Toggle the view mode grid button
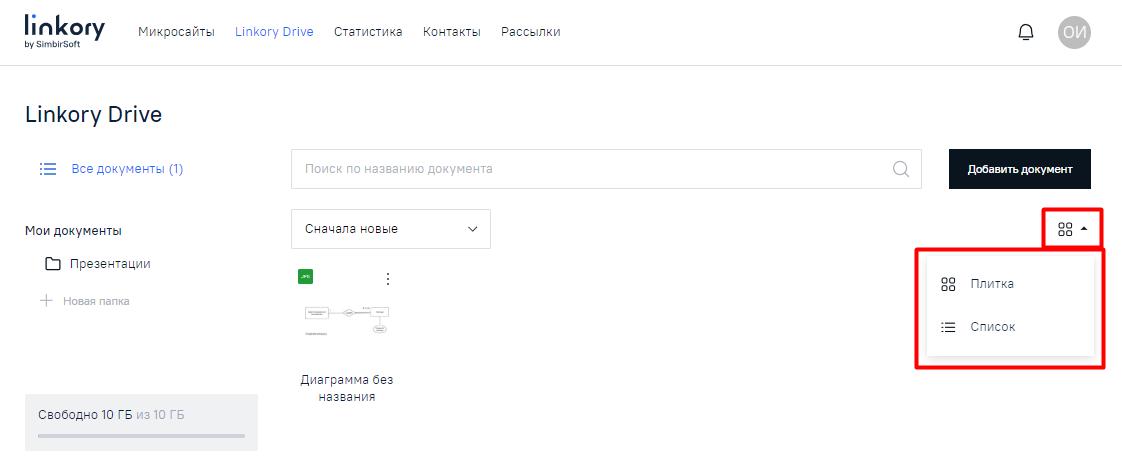 coord(1072,229)
